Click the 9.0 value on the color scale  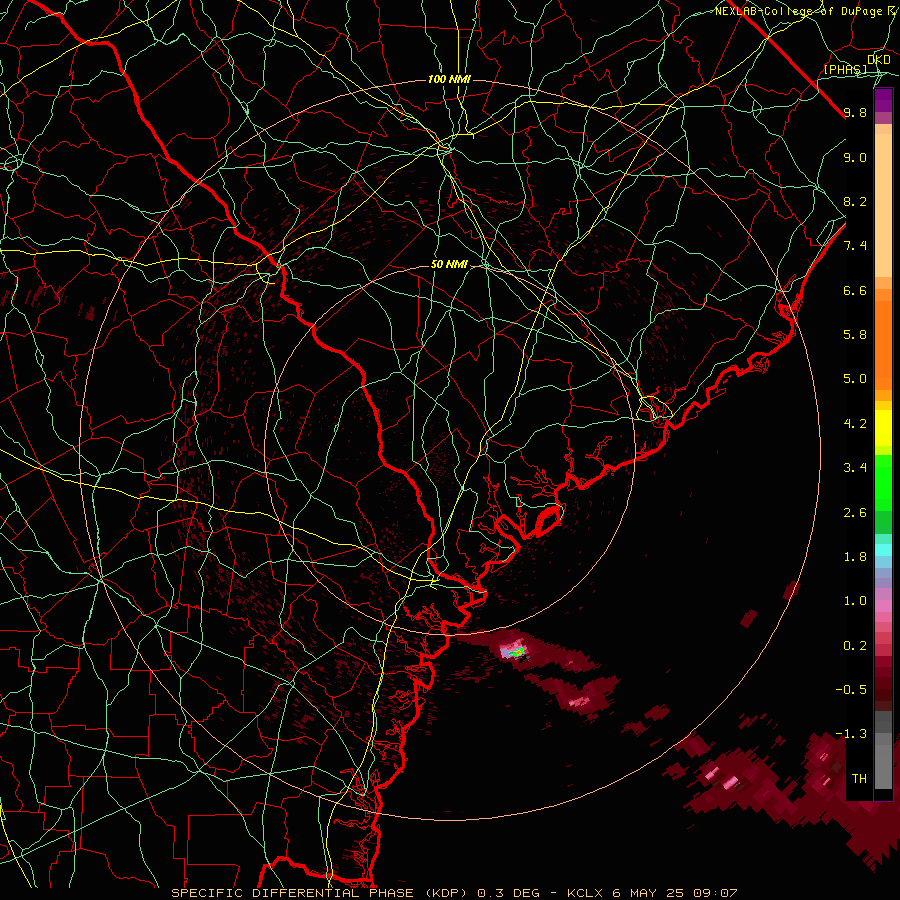pos(855,157)
